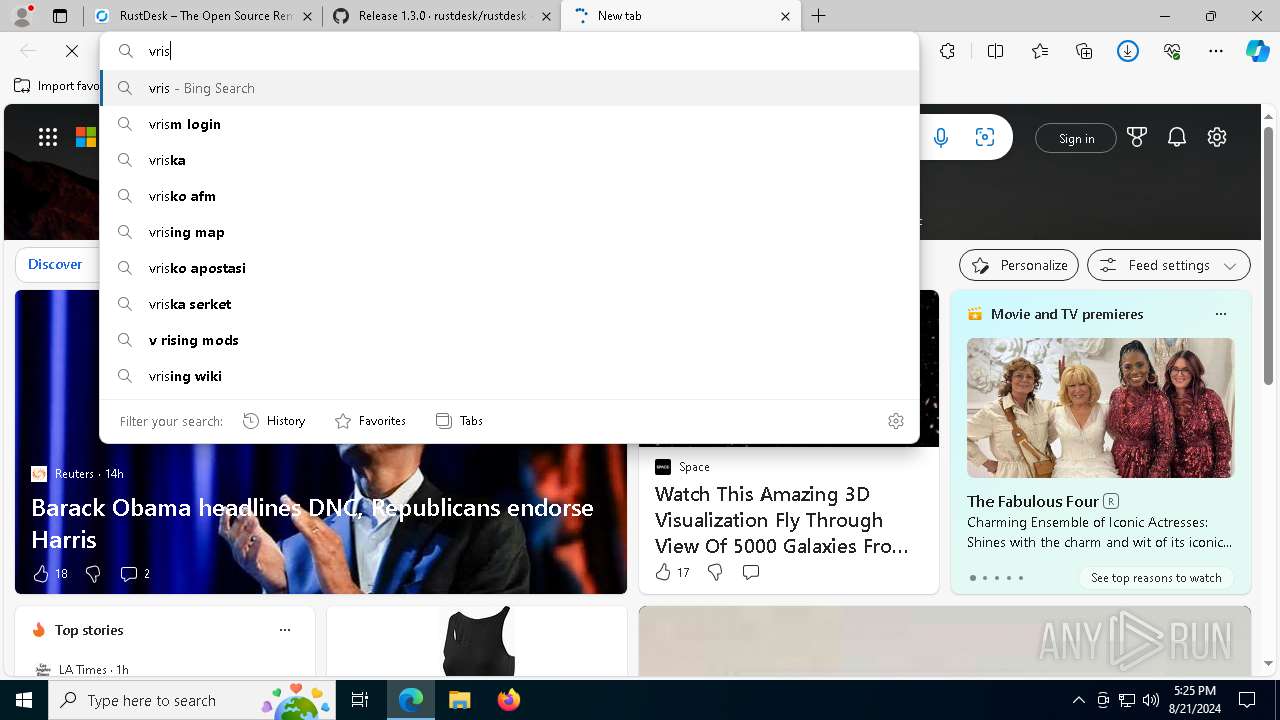This screenshot has height=720, width=1280.
Task: Open new tab with plus button
Action: coord(819,16)
